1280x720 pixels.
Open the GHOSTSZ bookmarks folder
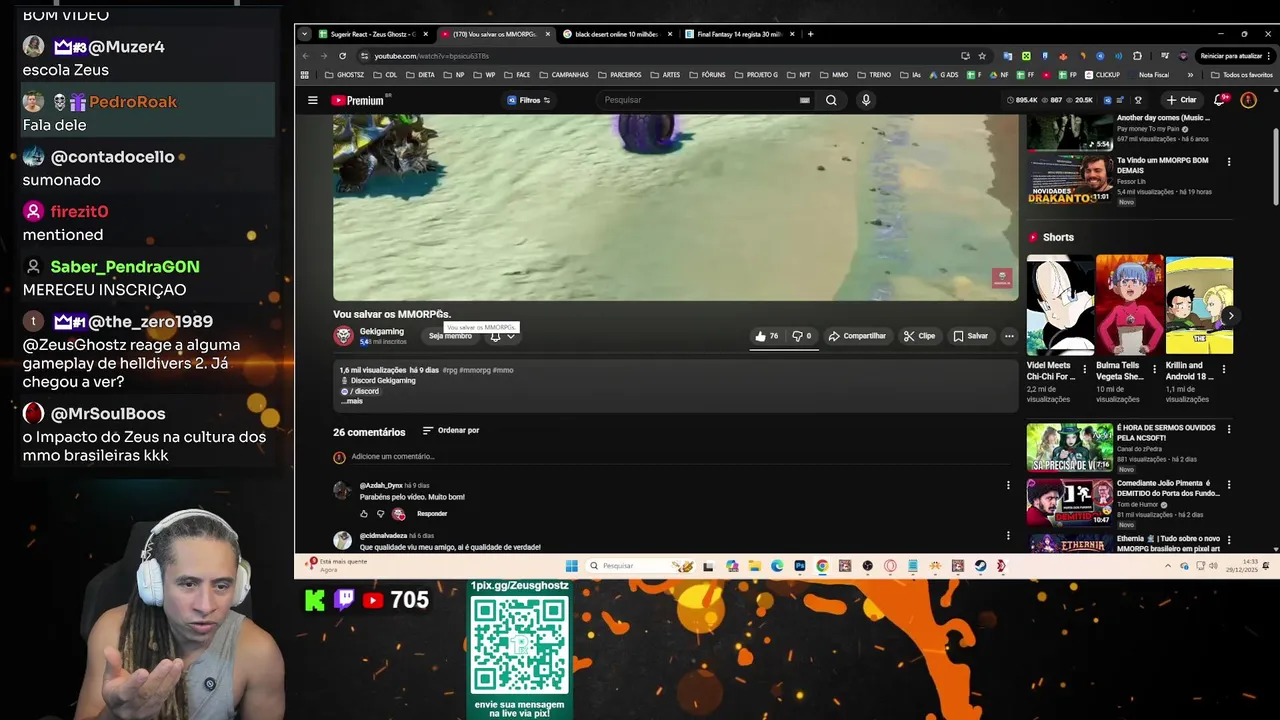pos(345,75)
